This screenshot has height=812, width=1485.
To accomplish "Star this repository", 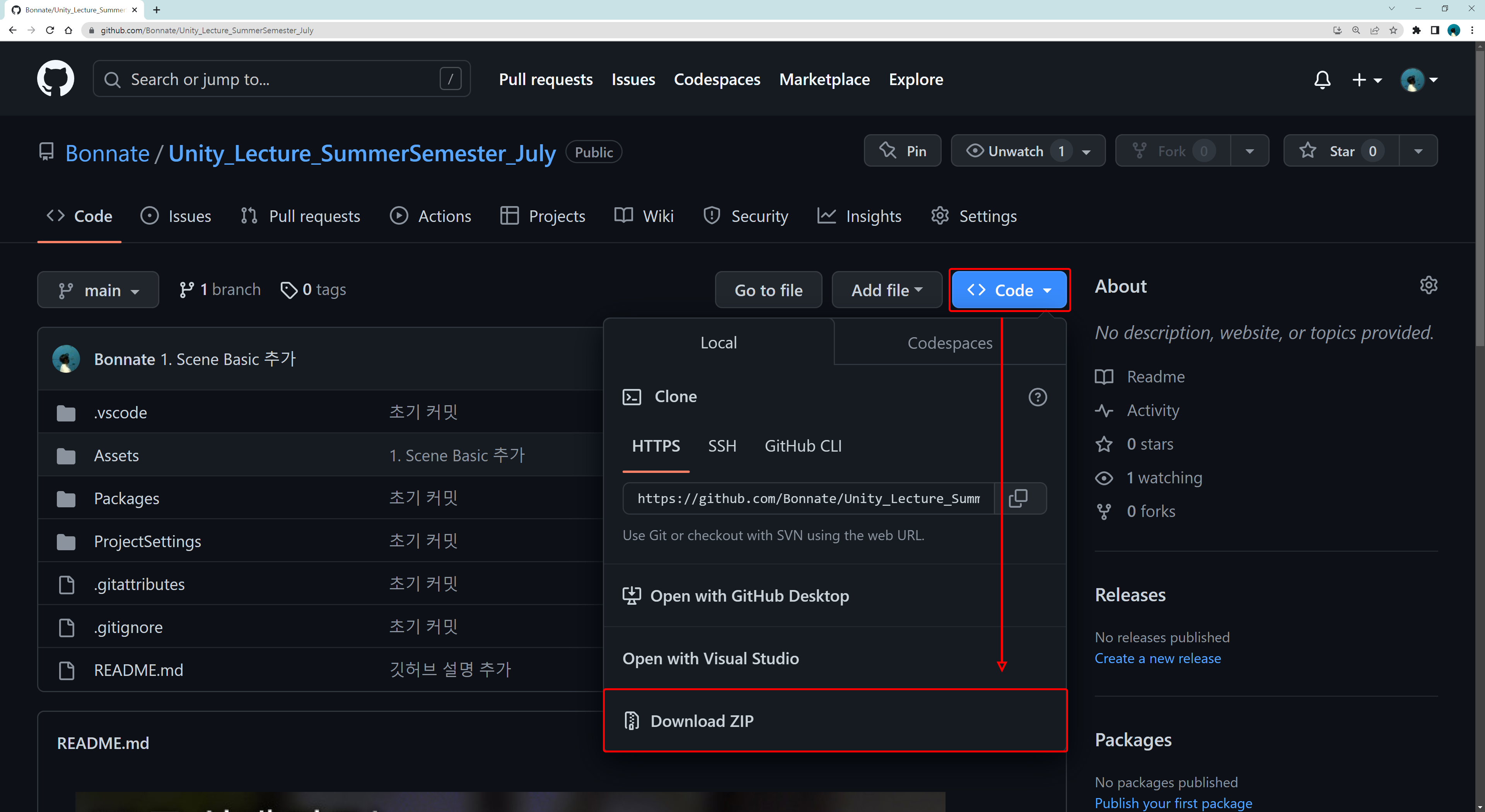I will point(1341,151).
